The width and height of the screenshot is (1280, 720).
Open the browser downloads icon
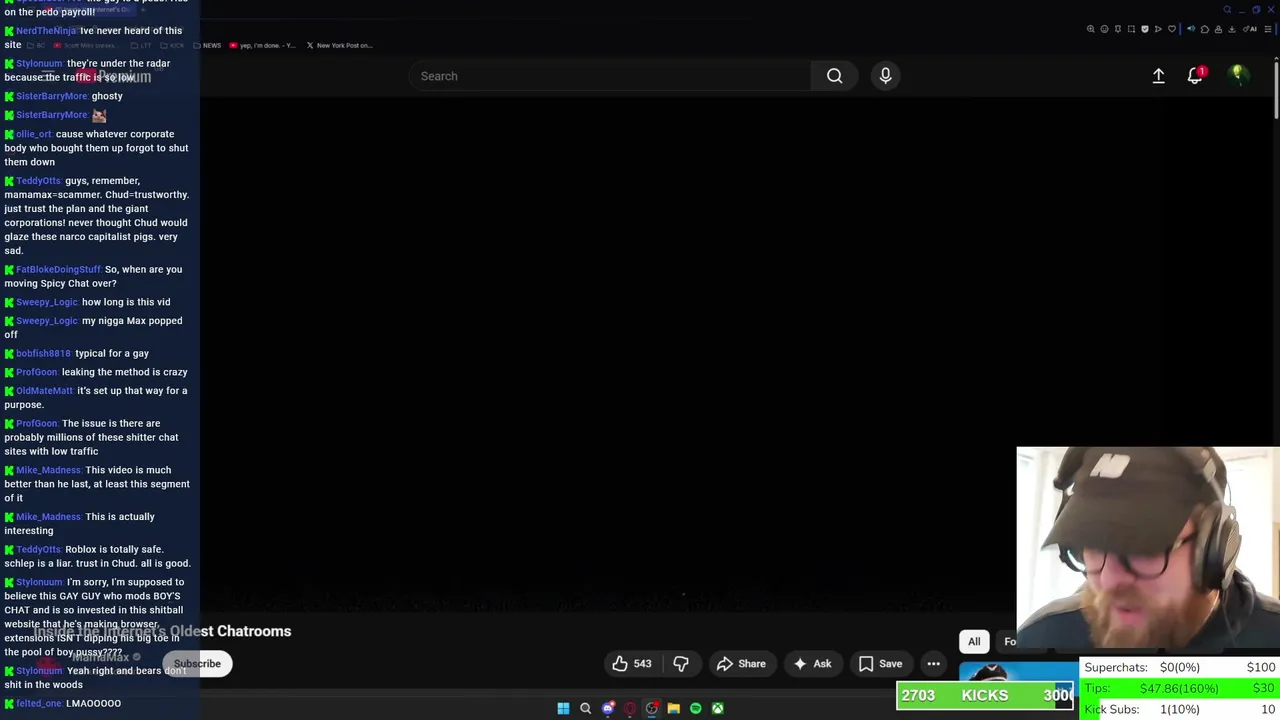[x=1232, y=29]
